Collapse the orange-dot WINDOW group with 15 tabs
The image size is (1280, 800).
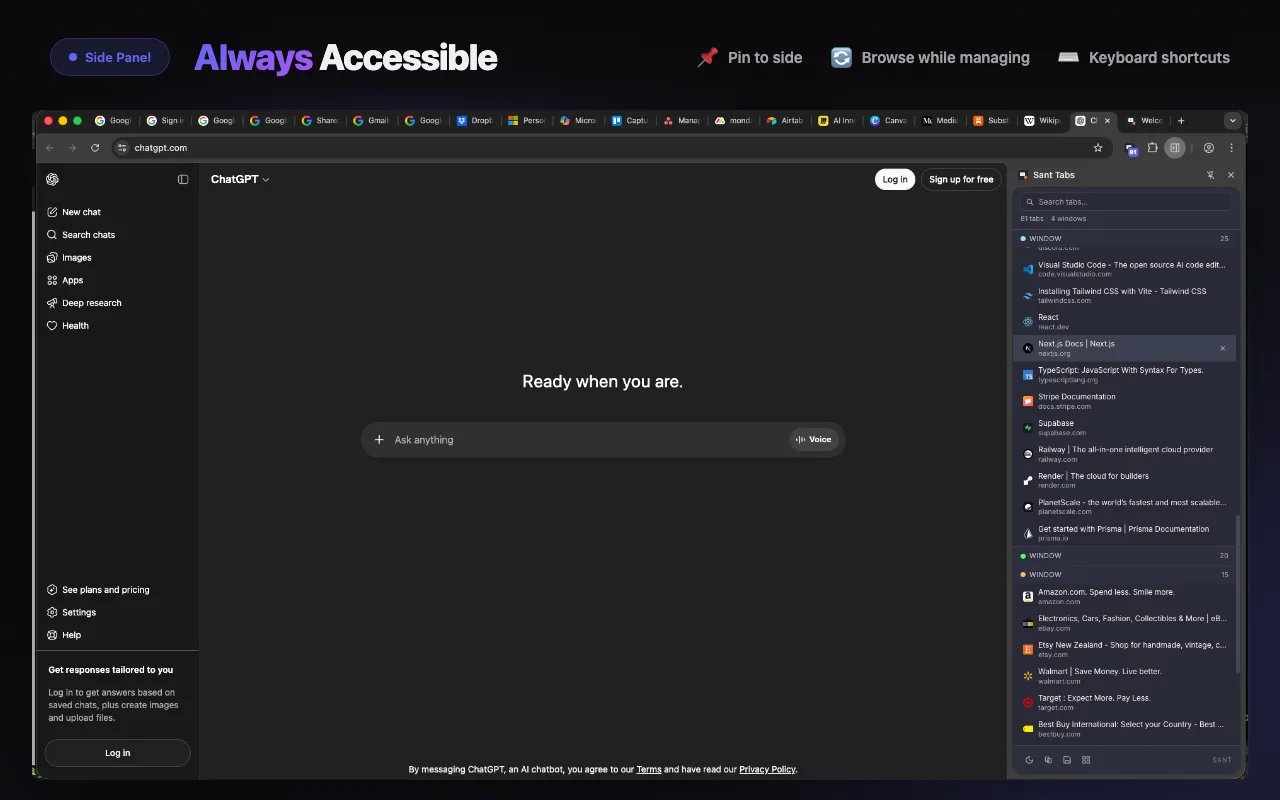point(1125,575)
